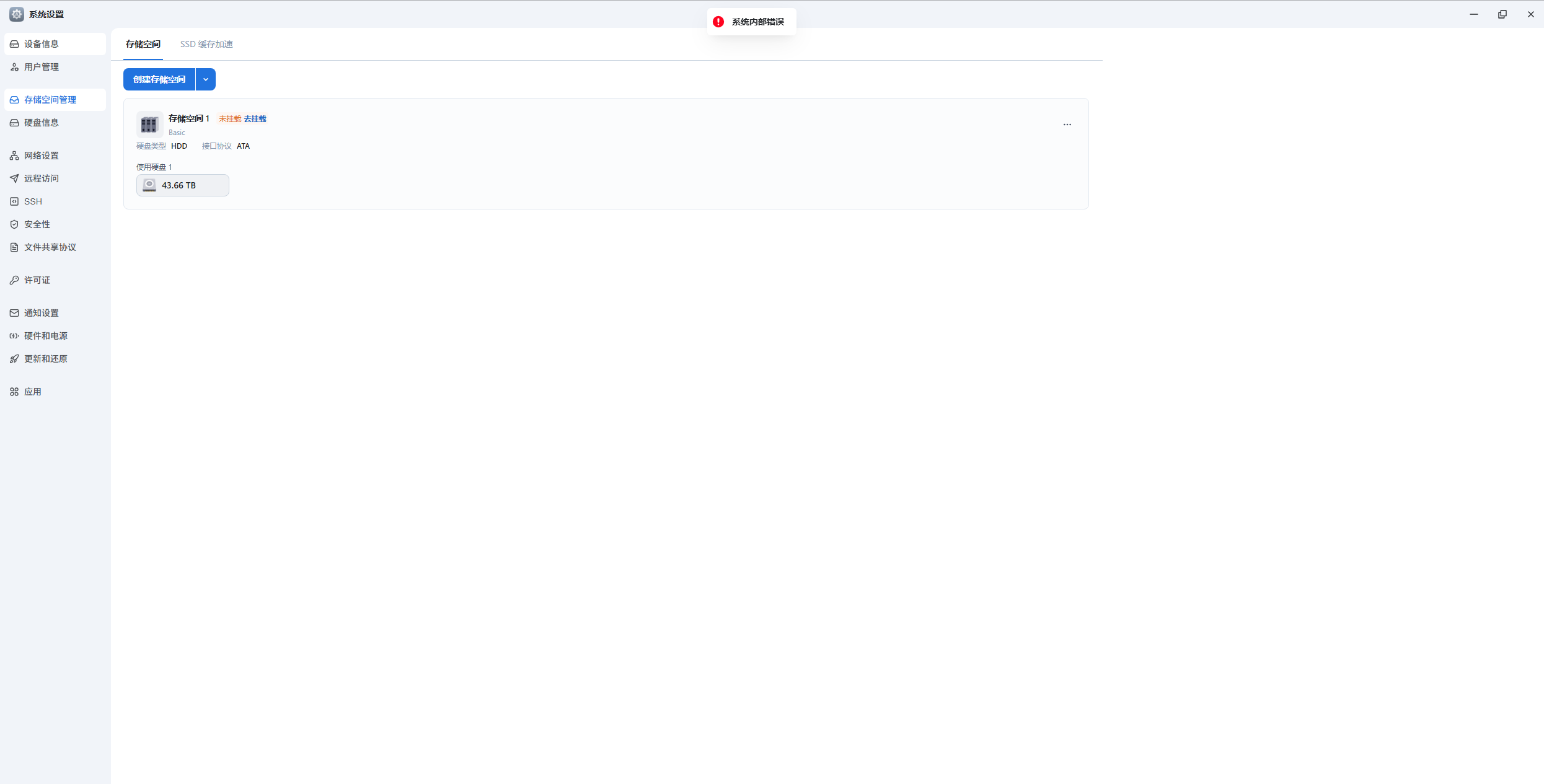The width and height of the screenshot is (1544, 784).
Task: Click the 创建存储空间 button
Action: click(x=159, y=79)
